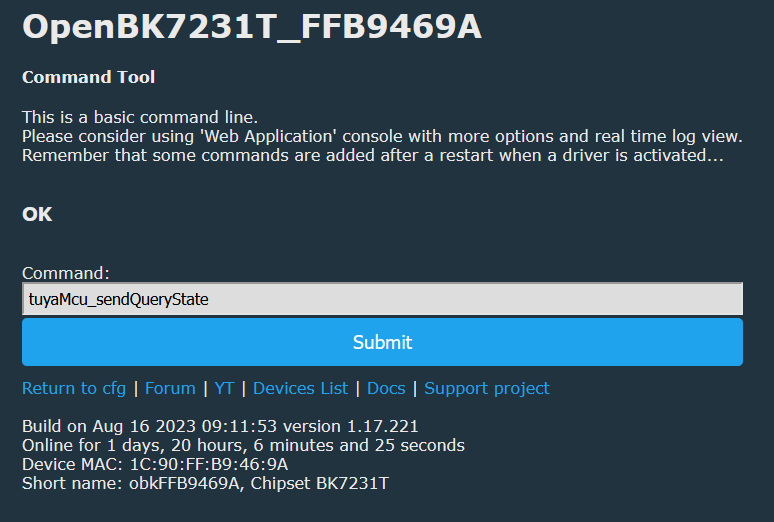The width and height of the screenshot is (774, 522).
Task: Click the OK command result text
Action: 37,214
